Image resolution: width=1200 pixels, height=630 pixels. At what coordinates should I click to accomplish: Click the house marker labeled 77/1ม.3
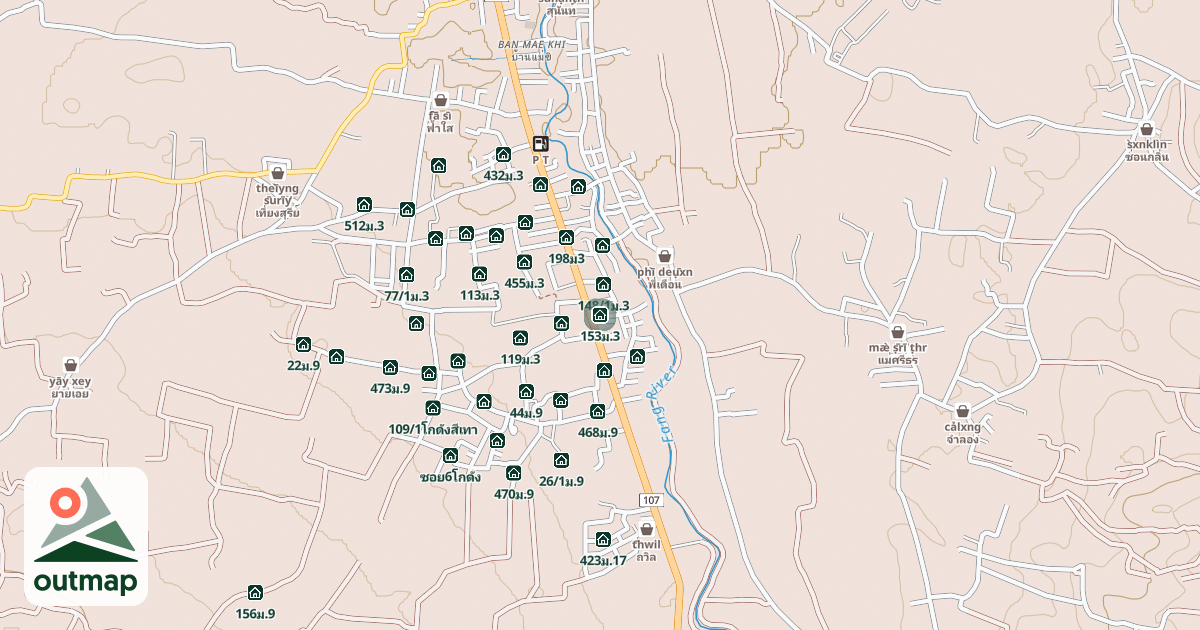tap(406, 274)
